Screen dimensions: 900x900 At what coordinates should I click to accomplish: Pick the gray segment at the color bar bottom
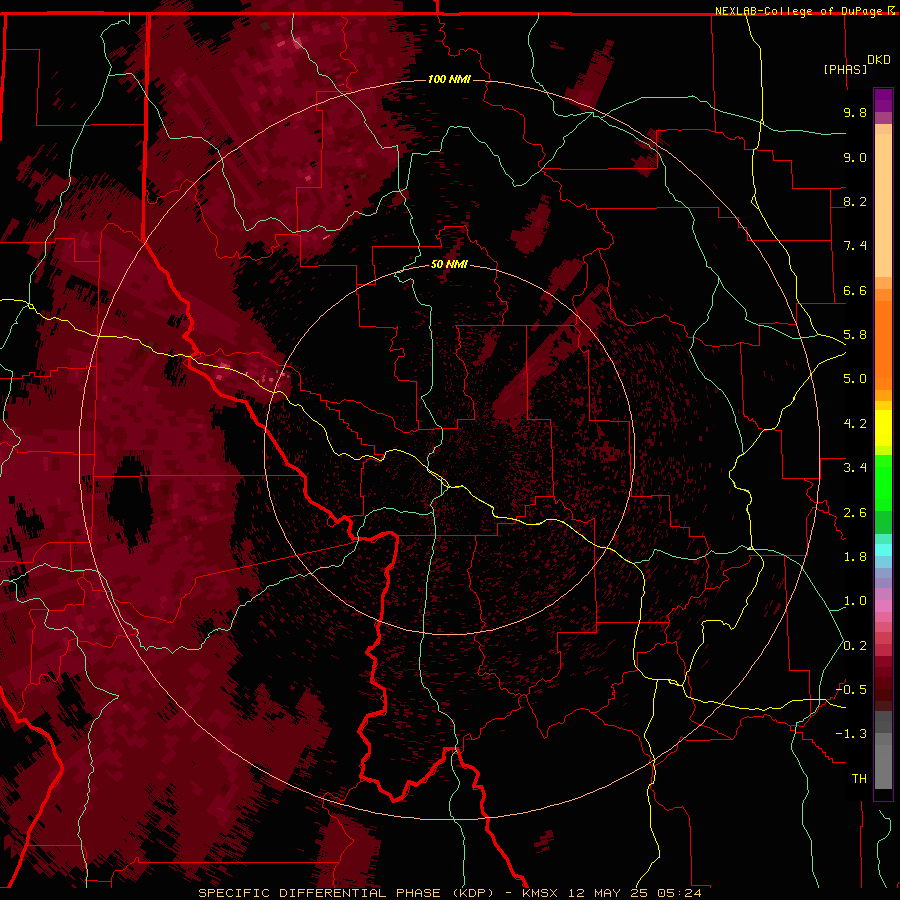click(x=883, y=766)
